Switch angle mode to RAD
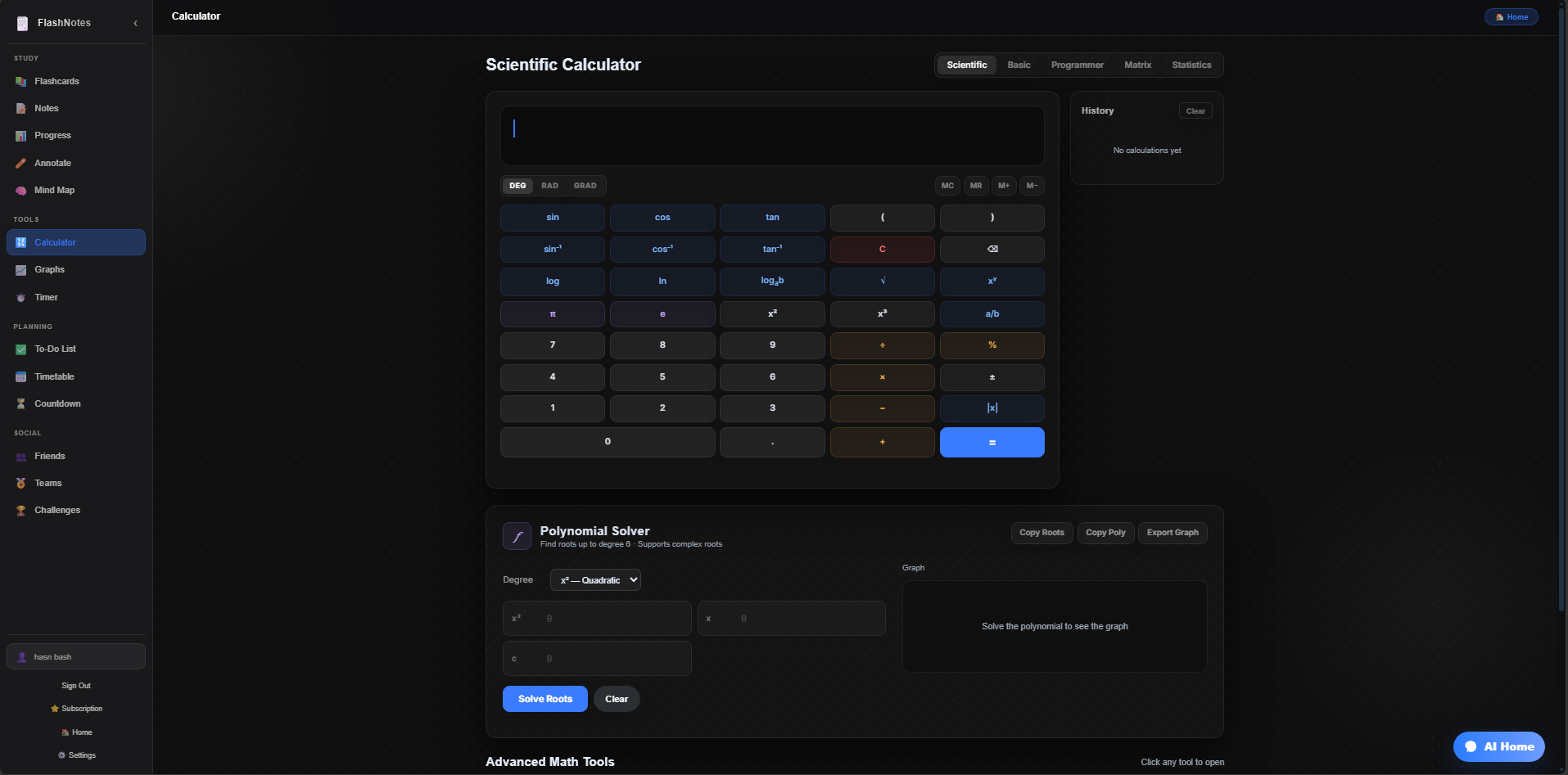This screenshot has width=1568, height=775. (549, 186)
